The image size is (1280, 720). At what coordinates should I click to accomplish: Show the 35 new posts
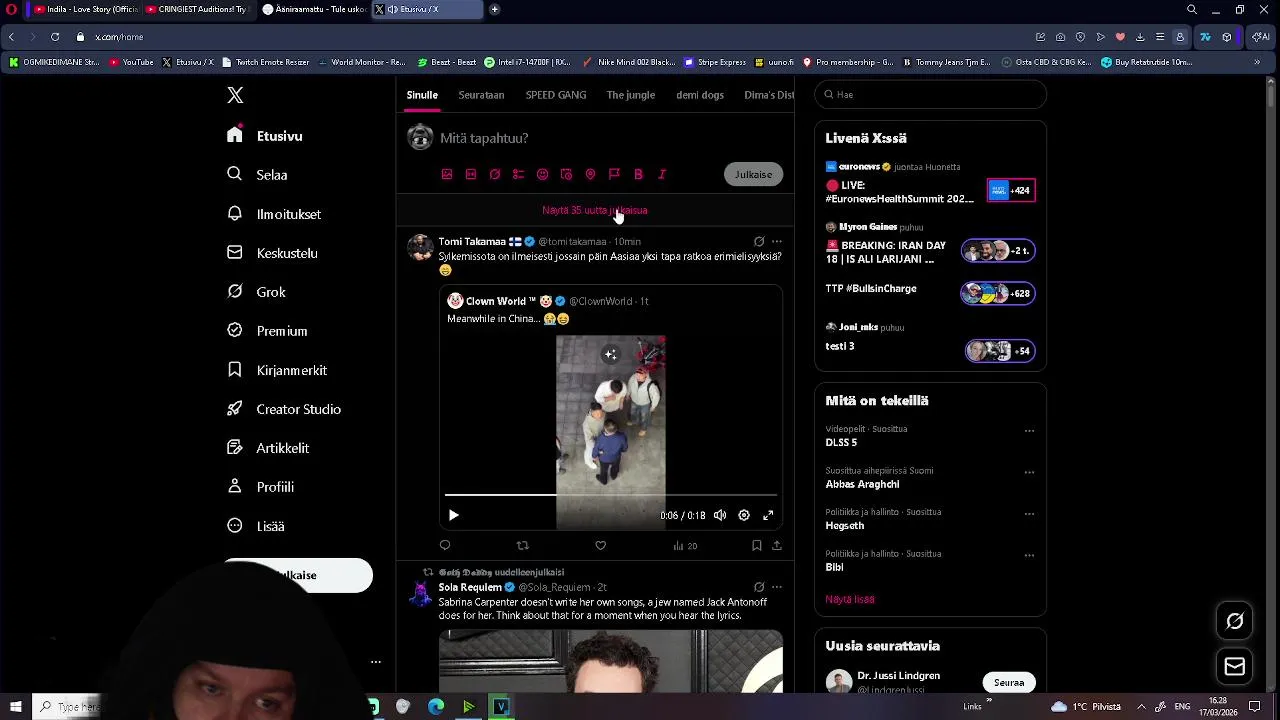(595, 210)
